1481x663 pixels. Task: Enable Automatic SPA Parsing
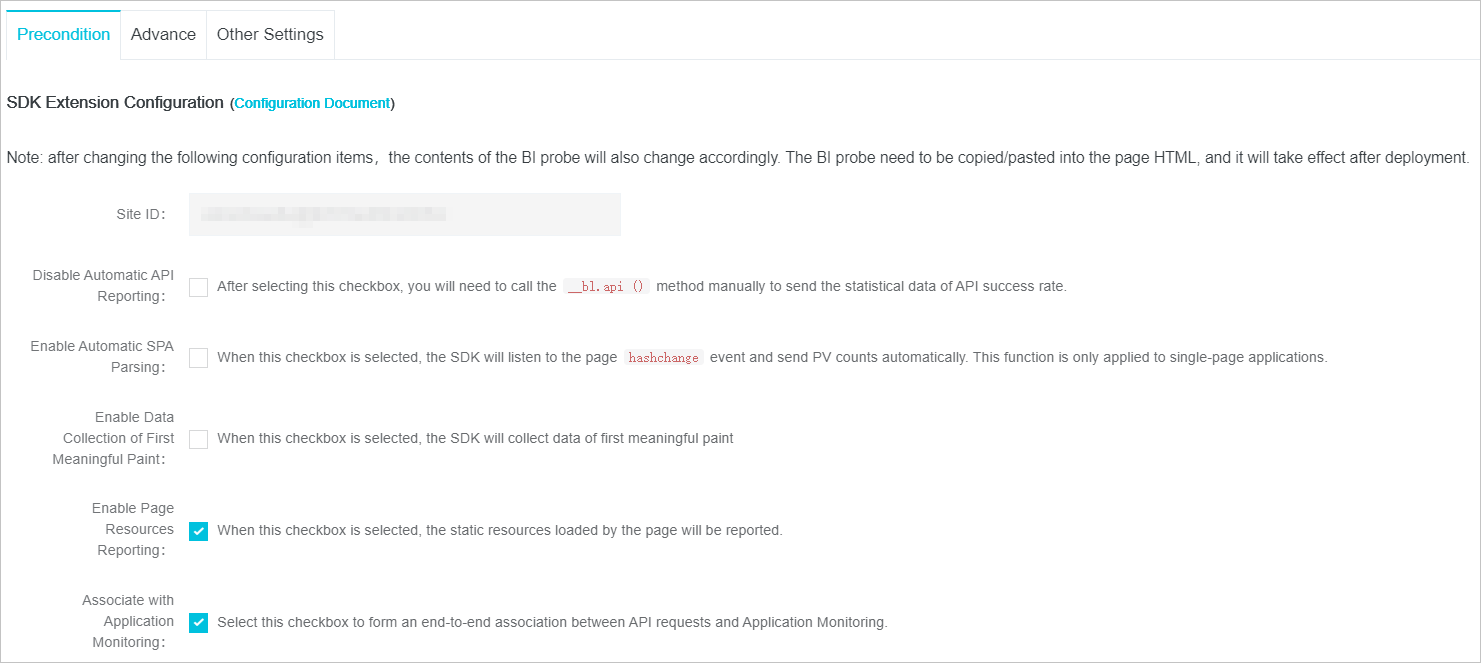click(198, 357)
